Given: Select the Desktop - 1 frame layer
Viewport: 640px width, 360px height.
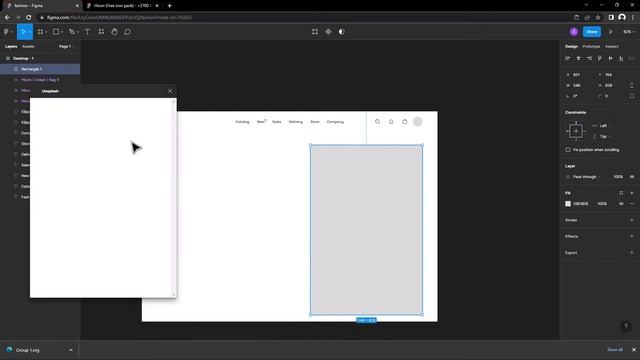Looking at the screenshot, I should point(40,58).
